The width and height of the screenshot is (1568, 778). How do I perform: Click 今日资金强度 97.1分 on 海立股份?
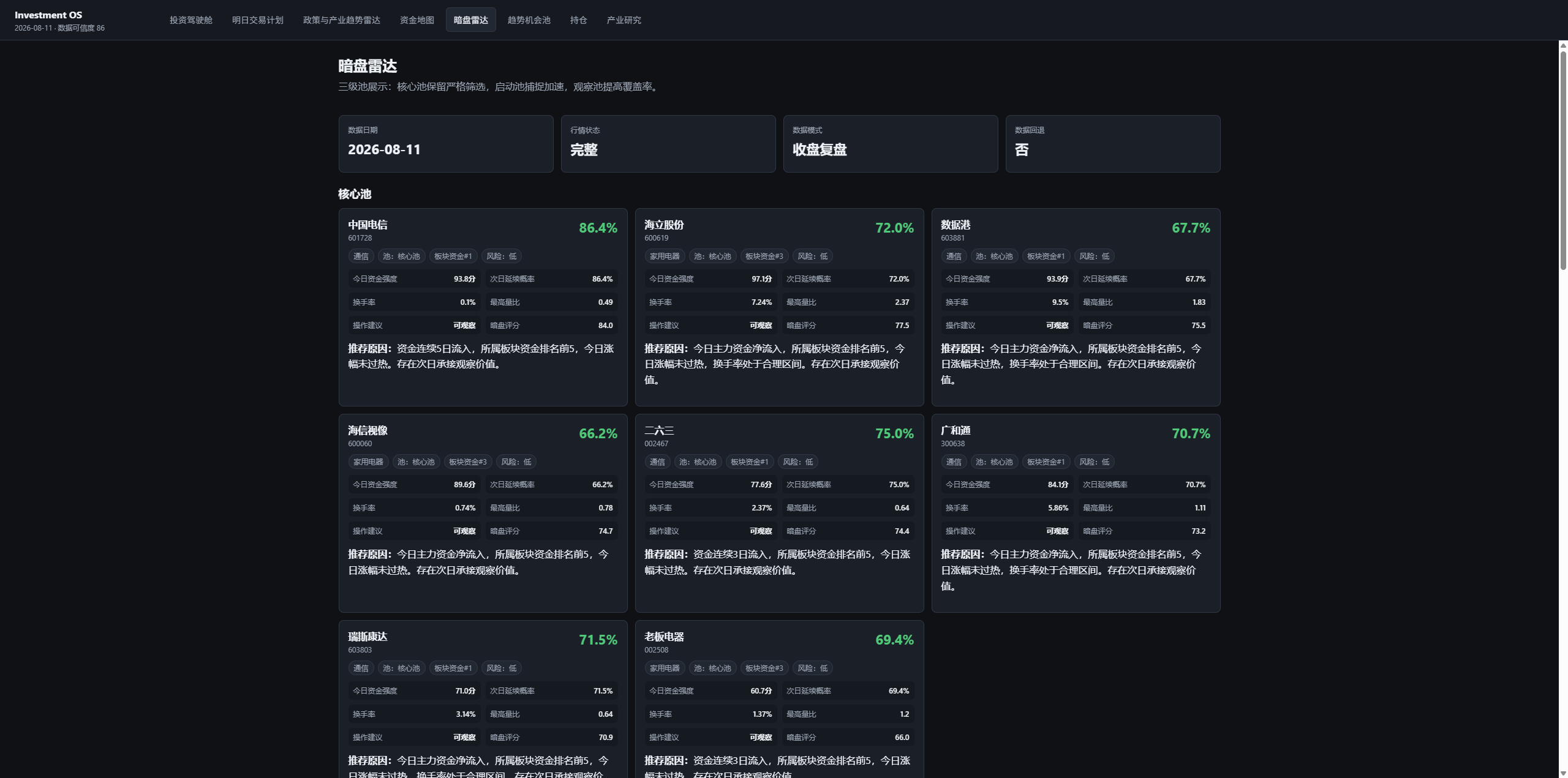(x=710, y=279)
